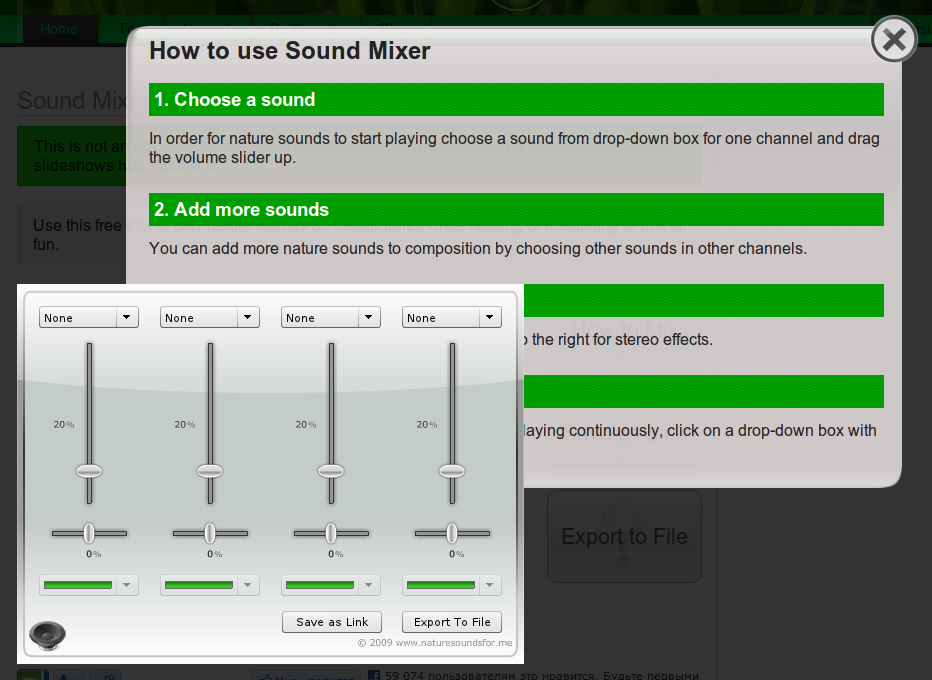The height and width of the screenshot is (680, 932).
Task: Click the fourth channel's horizontal pan knob
Action: click(x=452, y=533)
